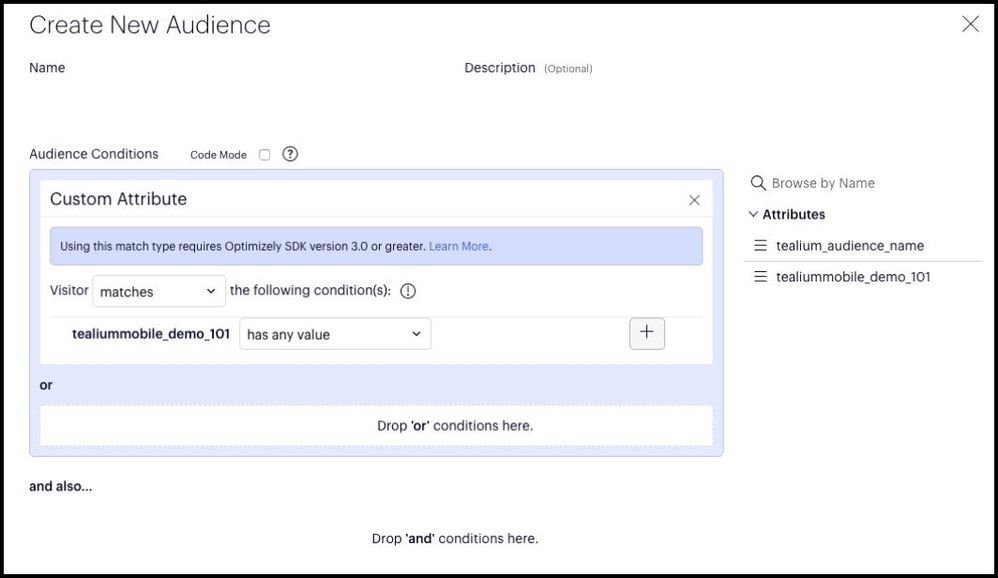Viewport: 998px width, 578px height.
Task: Open the 'has any value' dropdown
Action: click(x=334, y=334)
